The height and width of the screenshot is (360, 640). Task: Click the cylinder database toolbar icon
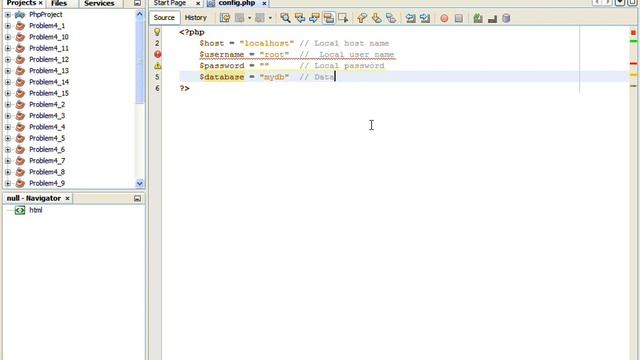click(506, 18)
